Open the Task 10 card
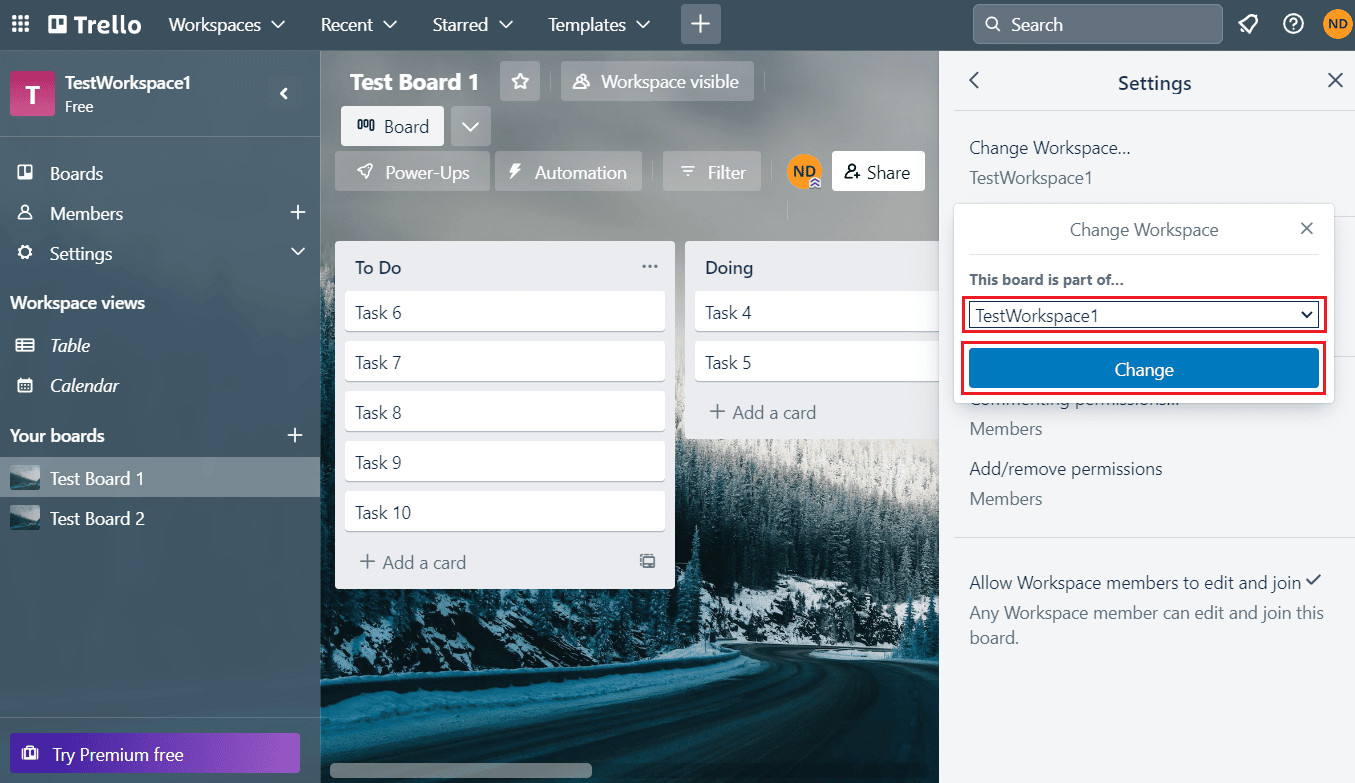1355x783 pixels. point(505,512)
